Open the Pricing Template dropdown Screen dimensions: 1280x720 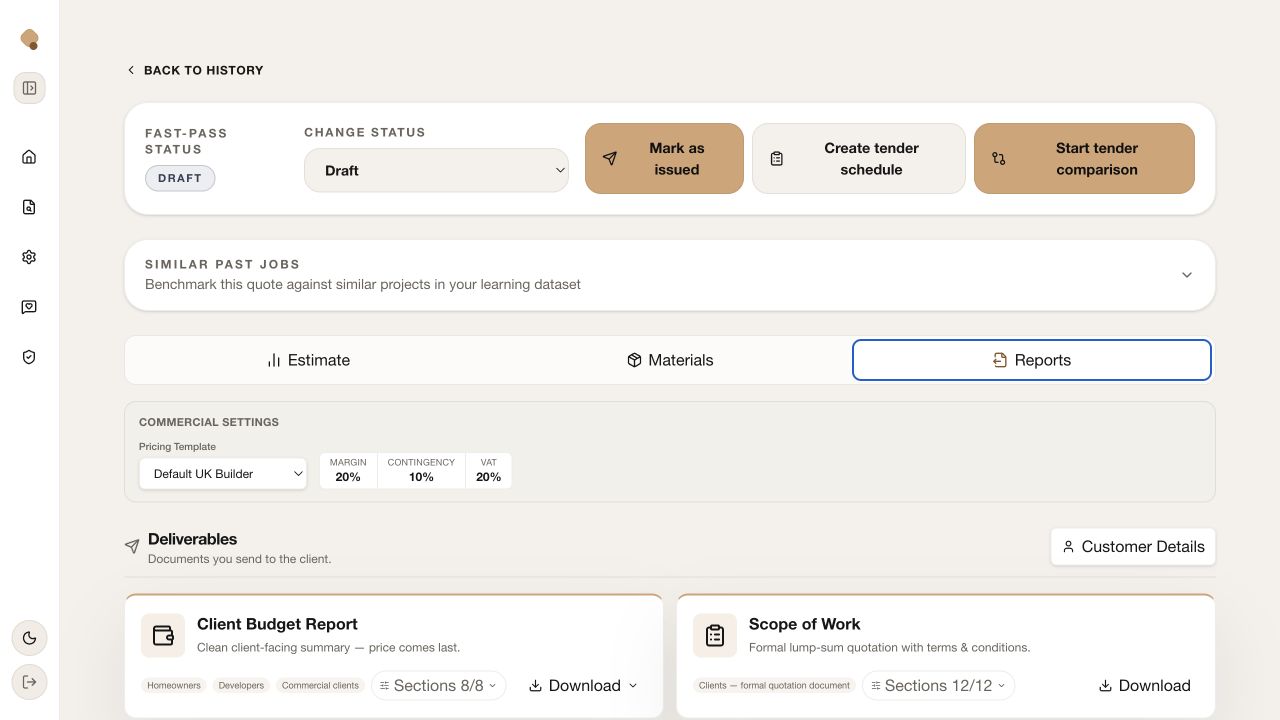click(223, 474)
